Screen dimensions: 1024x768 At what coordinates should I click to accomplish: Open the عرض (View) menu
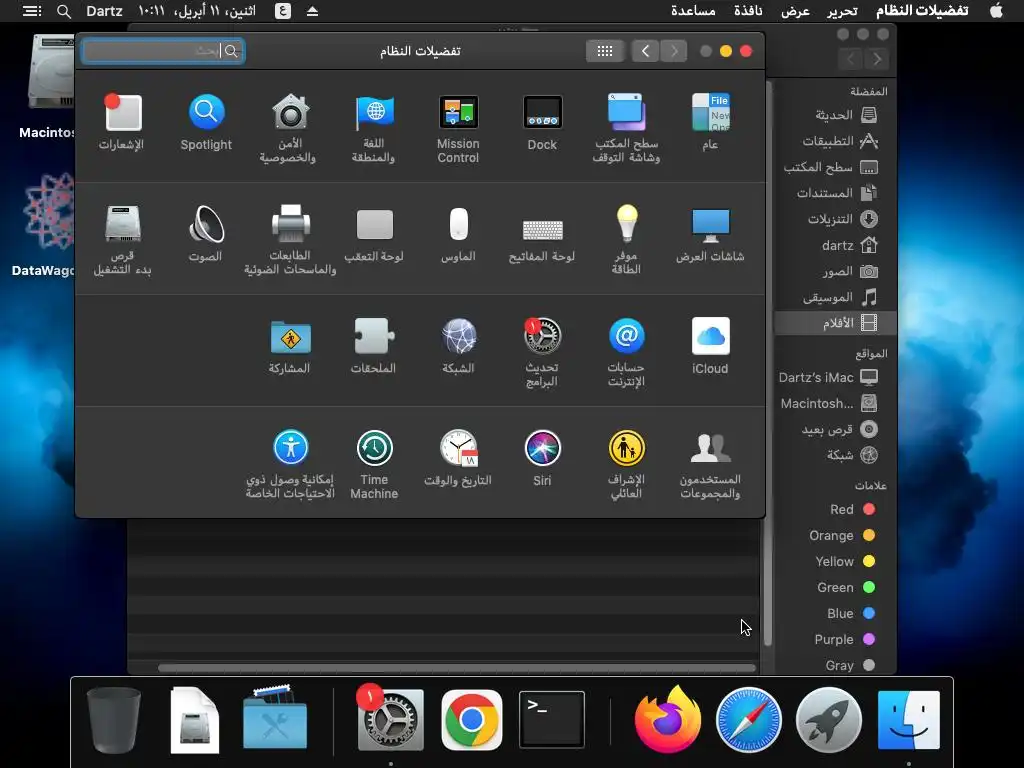[795, 11]
